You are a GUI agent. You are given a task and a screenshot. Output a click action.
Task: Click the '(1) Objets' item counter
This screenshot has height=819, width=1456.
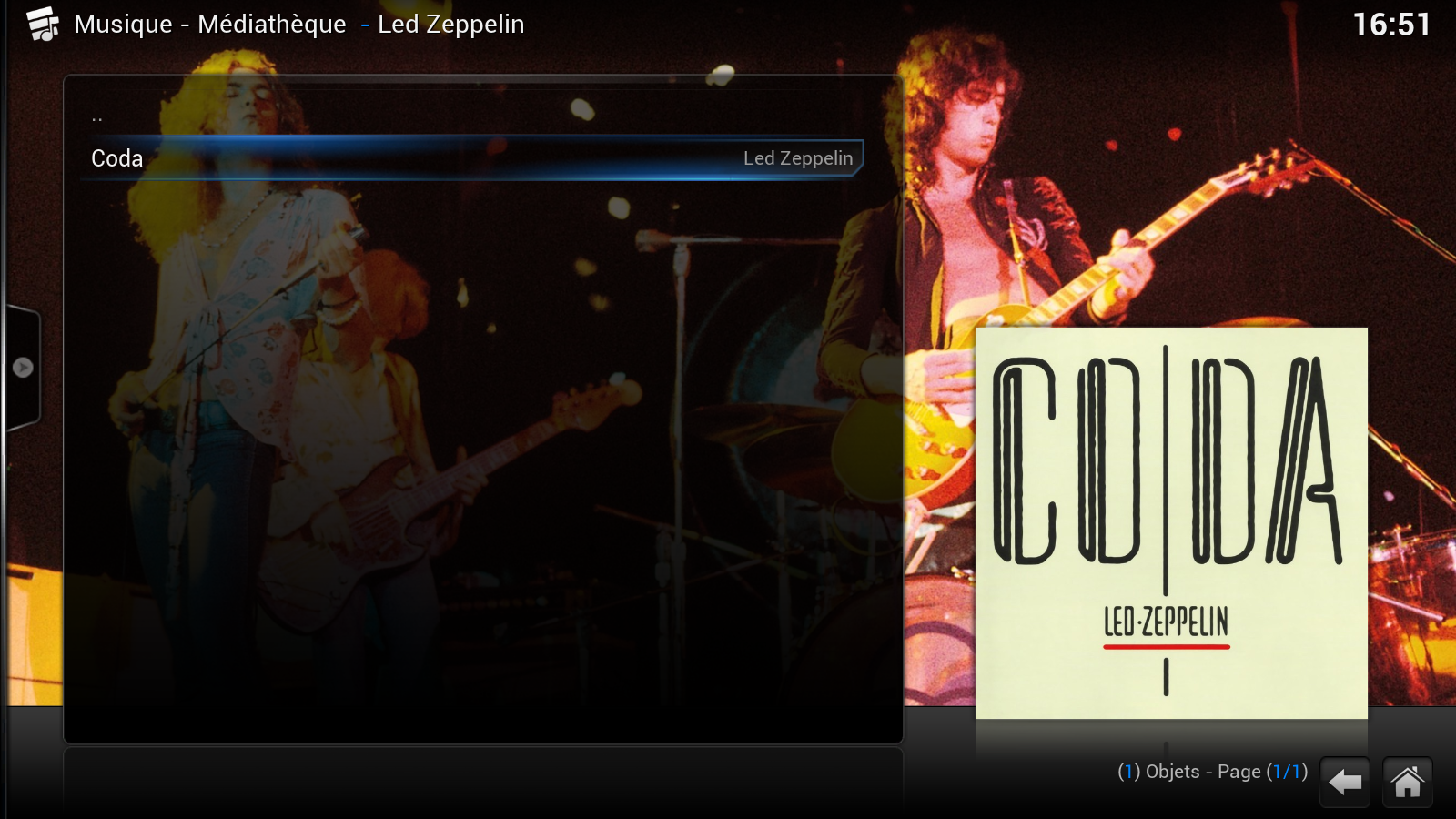click(1158, 772)
